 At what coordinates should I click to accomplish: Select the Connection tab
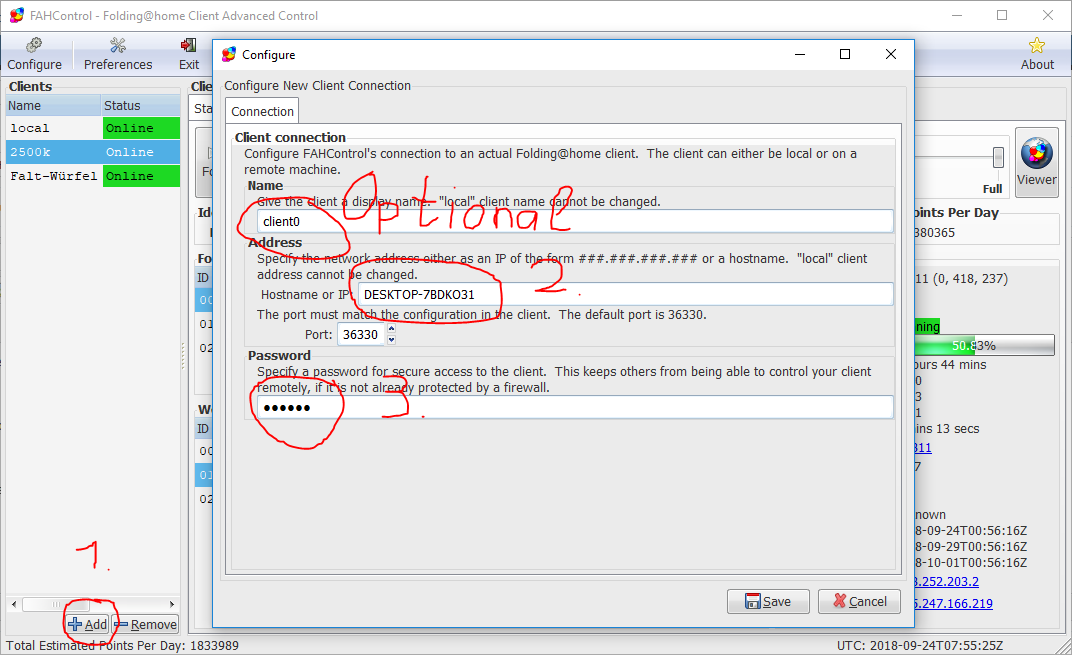pyautogui.click(x=262, y=111)
